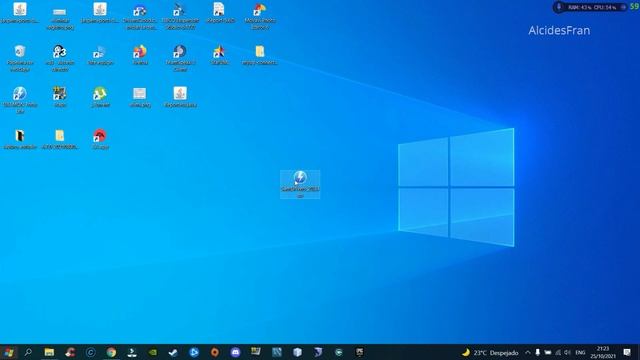Open the circled C taskbar icon
640x360 pixels.
click(91, 352)
